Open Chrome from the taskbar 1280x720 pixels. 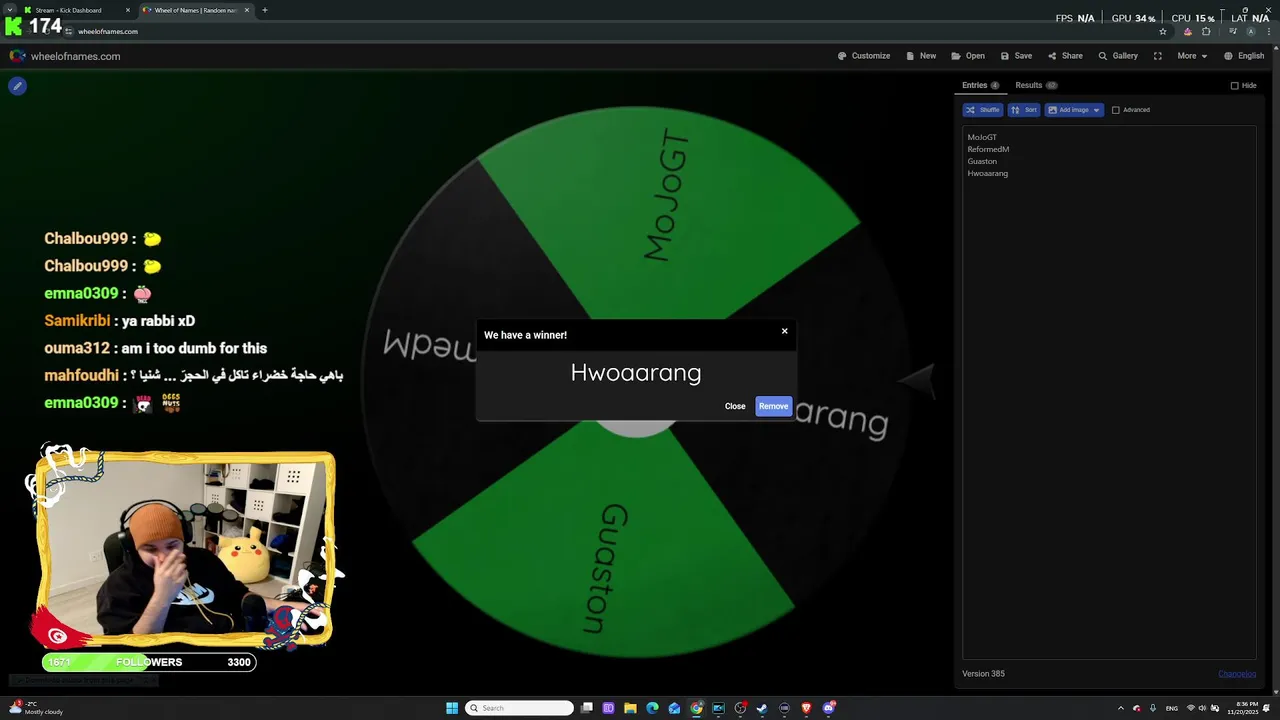pyautogui.click(x=696, y=708)
